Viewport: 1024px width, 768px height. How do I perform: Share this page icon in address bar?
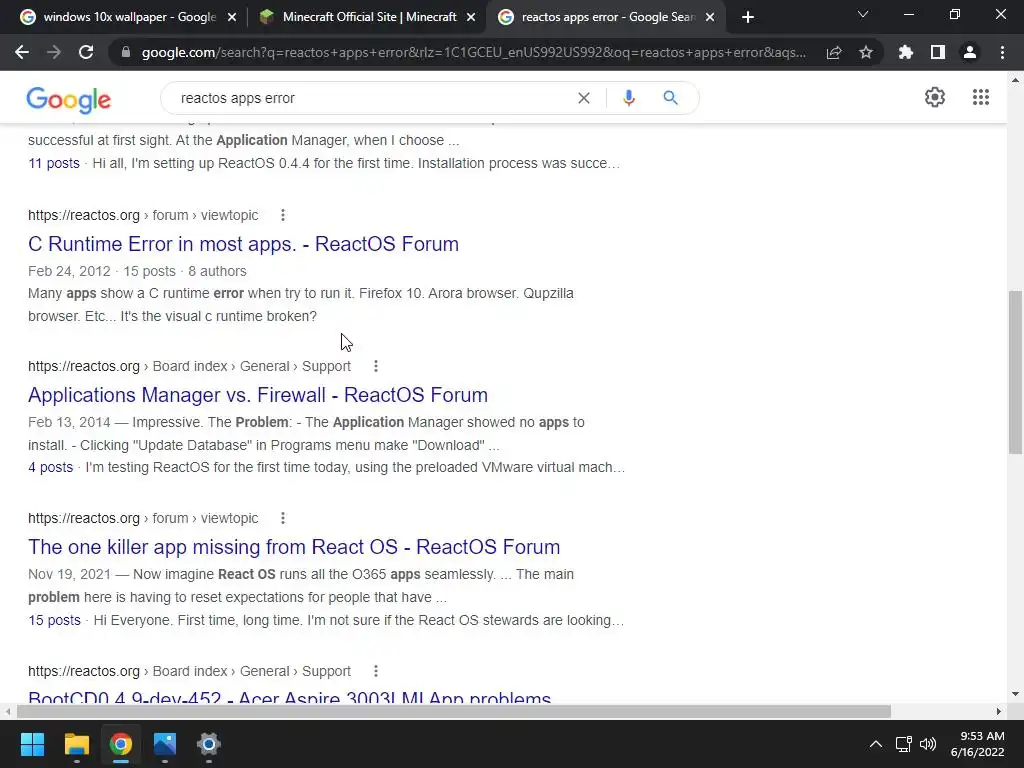tap(834, 52)
